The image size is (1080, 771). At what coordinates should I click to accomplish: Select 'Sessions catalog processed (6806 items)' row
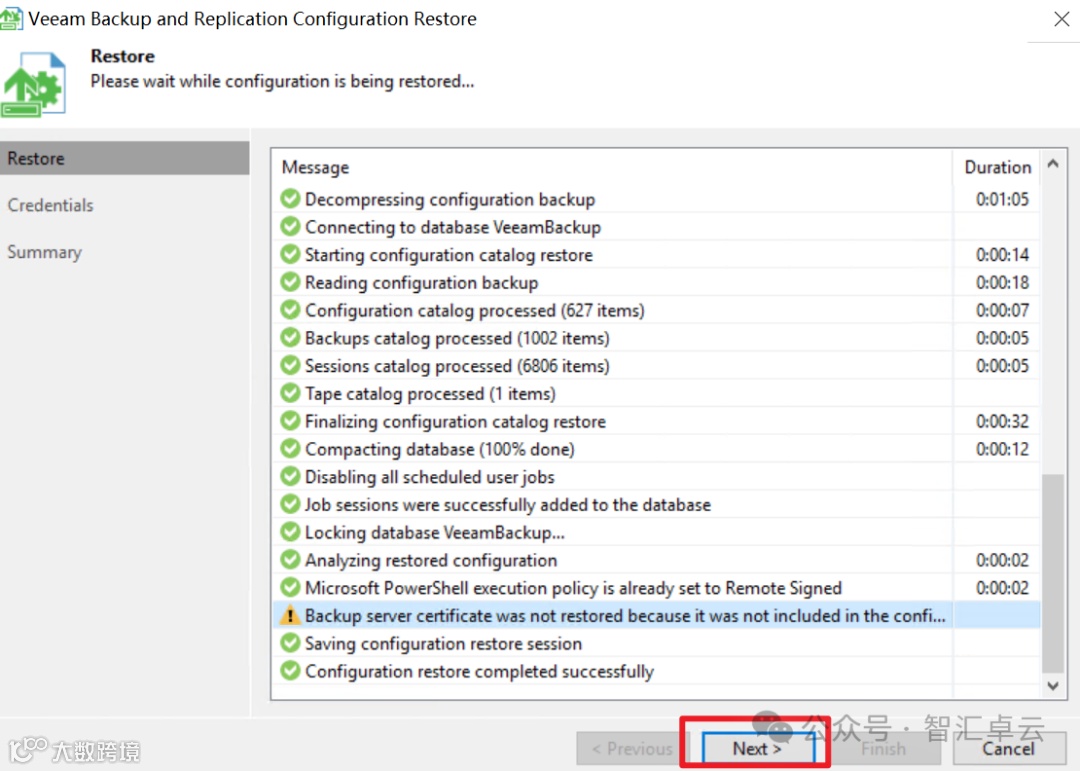(x=656, y=365)
